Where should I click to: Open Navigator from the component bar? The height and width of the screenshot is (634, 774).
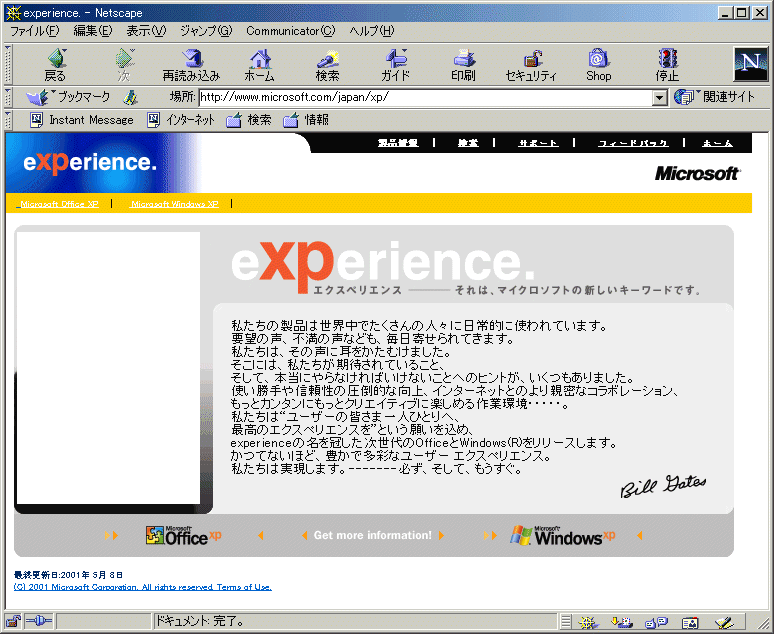pyautogui.click(x=587, y=622)
